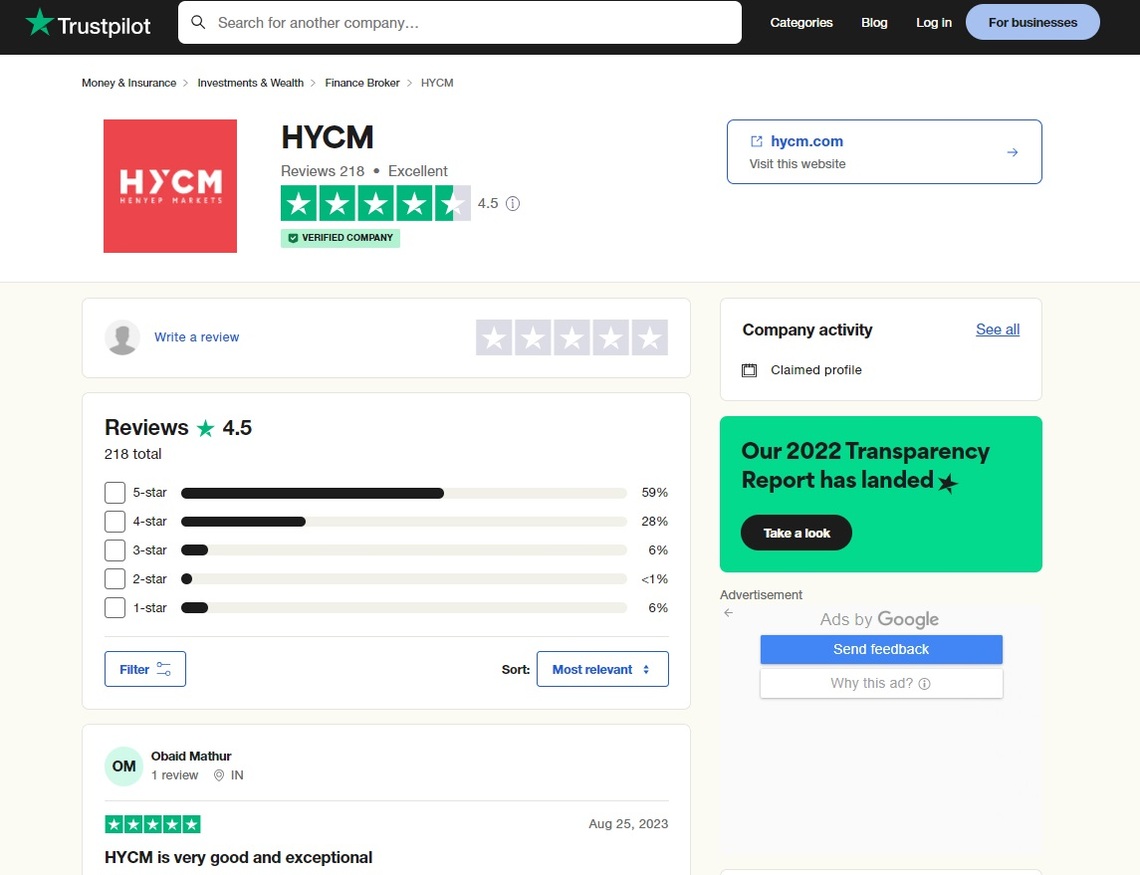Click the 1-star 6% rating bar
1140x875 pixels.
[x=404, y=608]
